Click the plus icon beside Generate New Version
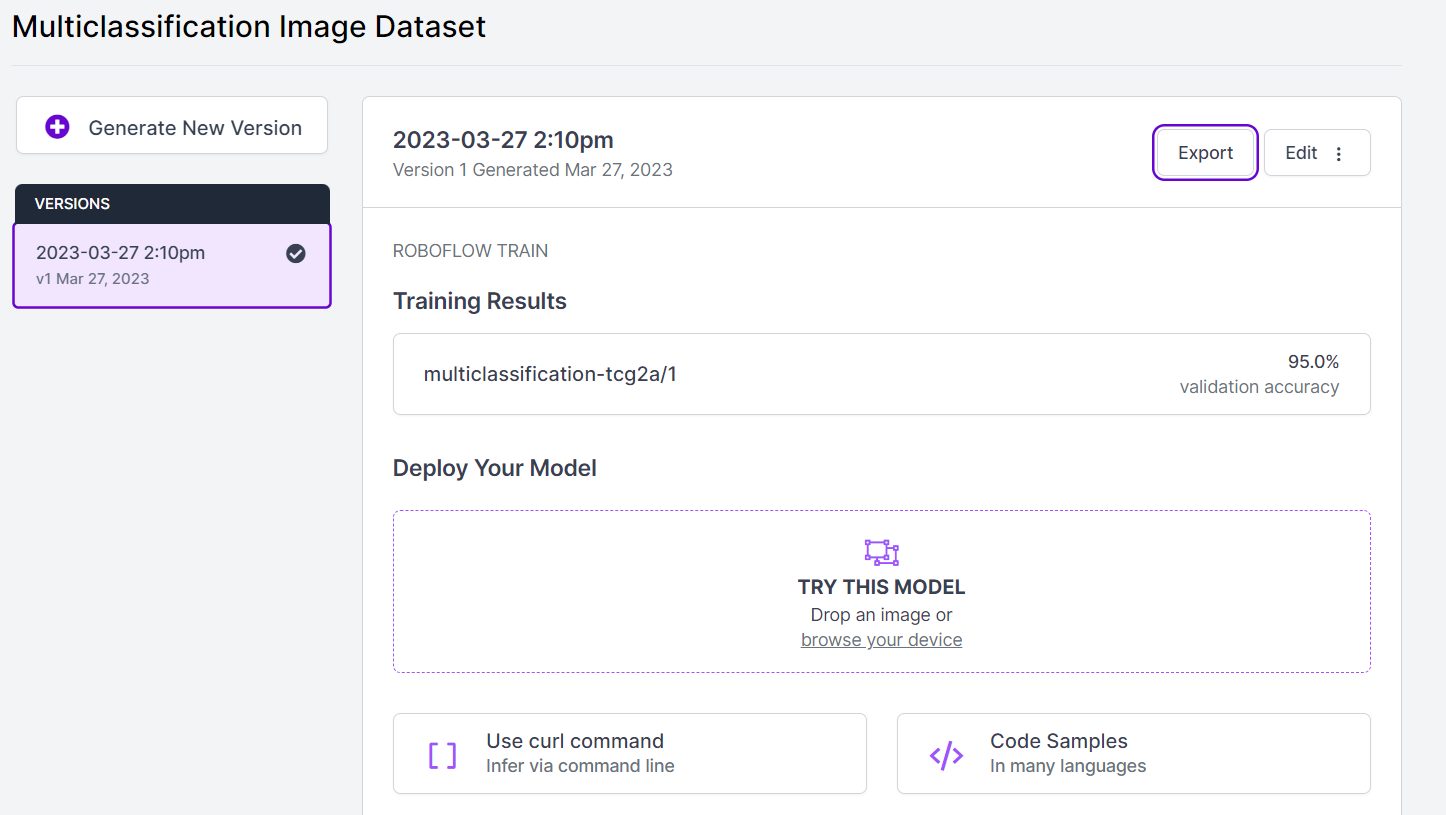This screenshot has height=815, width=1446. (x=56, y=126)
